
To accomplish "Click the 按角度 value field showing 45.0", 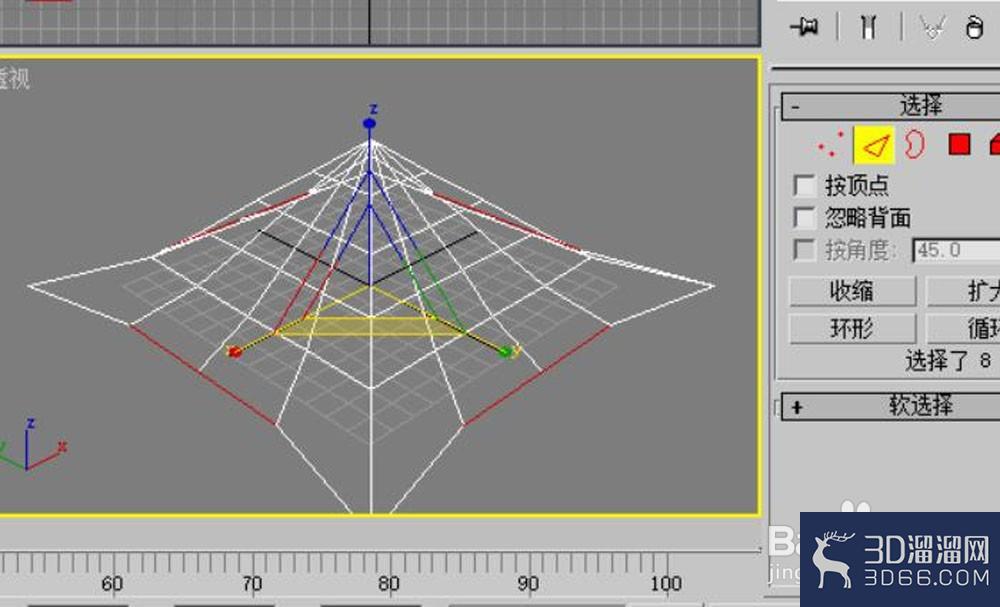I will click(x=955, y=250).
